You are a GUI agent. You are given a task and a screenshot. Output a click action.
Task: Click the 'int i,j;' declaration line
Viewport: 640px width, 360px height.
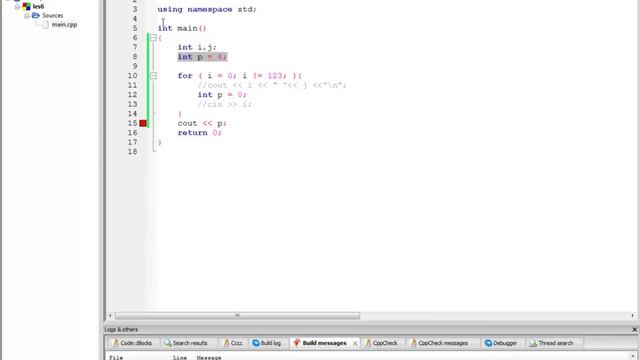(197, 47)
